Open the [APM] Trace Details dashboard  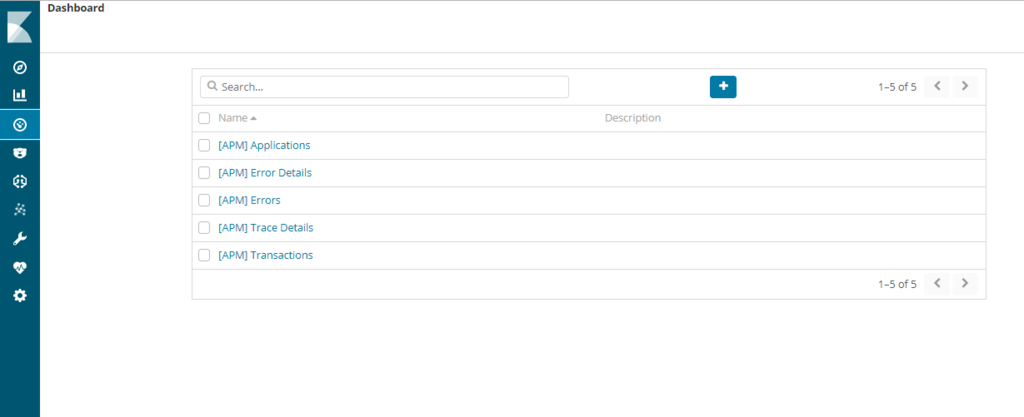(266, 228)
